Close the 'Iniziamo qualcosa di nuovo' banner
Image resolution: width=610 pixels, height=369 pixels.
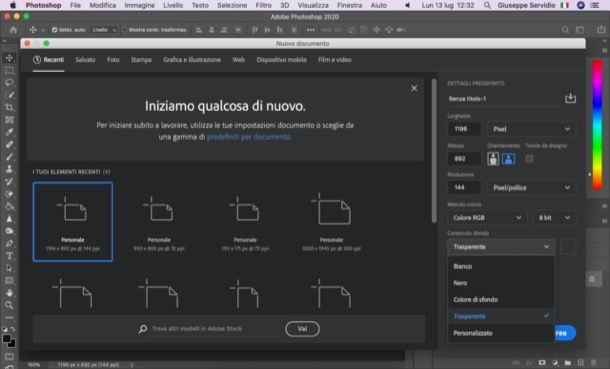[x=414, y=88]
